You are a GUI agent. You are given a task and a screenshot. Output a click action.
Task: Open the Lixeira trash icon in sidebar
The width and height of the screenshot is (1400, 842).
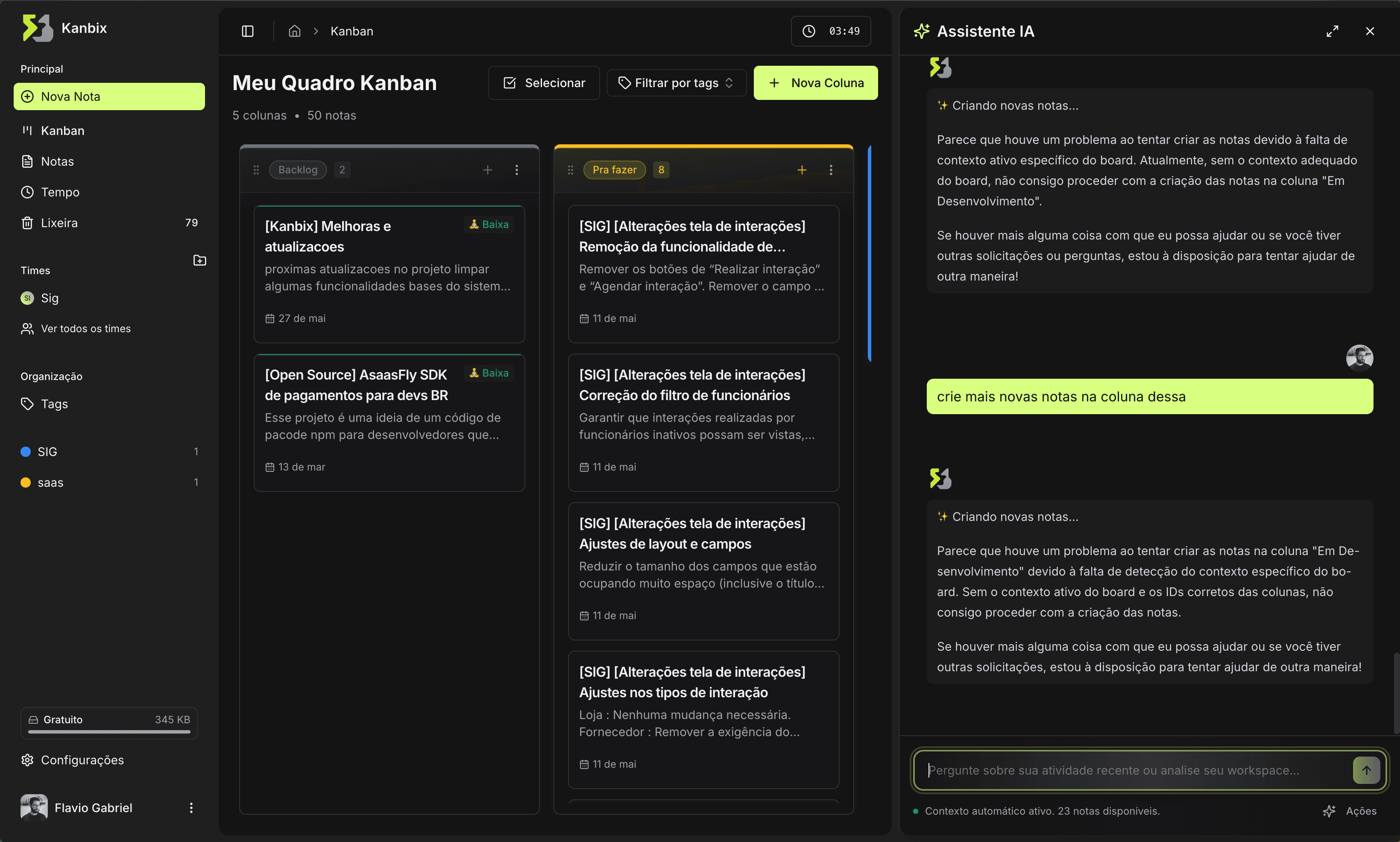27,222
